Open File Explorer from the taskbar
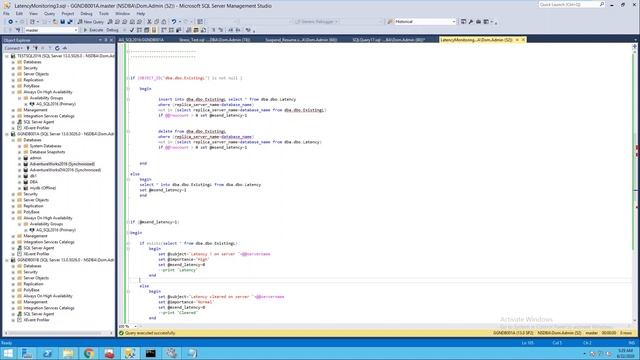Viewport: 640px width, 360px height. [x=68, y=353]
